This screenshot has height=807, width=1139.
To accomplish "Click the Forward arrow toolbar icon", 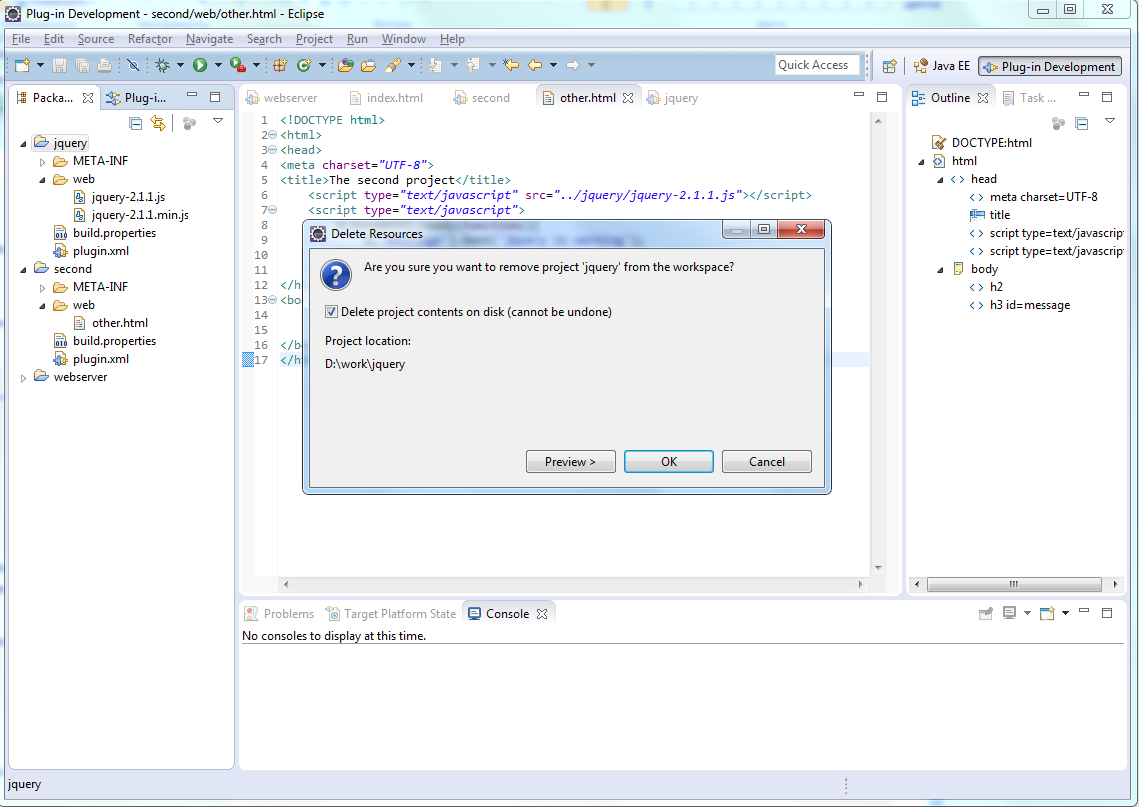I will click(x=573, y=65).
